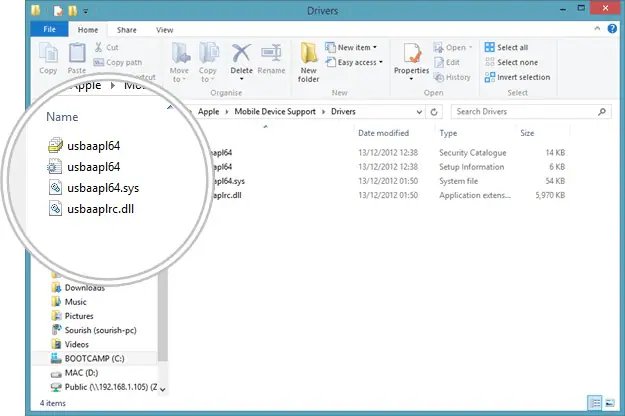Open the Share ribbon tab

pyautogui.click(x=126, y=30)
